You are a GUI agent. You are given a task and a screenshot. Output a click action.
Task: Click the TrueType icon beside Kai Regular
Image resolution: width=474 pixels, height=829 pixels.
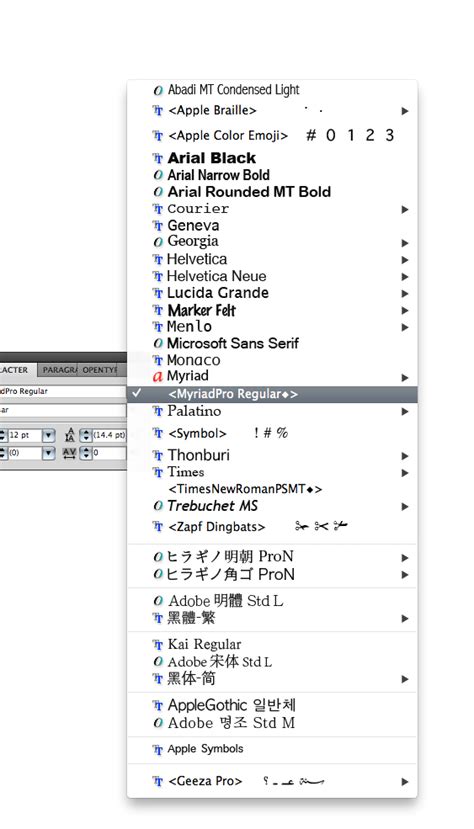157,645
